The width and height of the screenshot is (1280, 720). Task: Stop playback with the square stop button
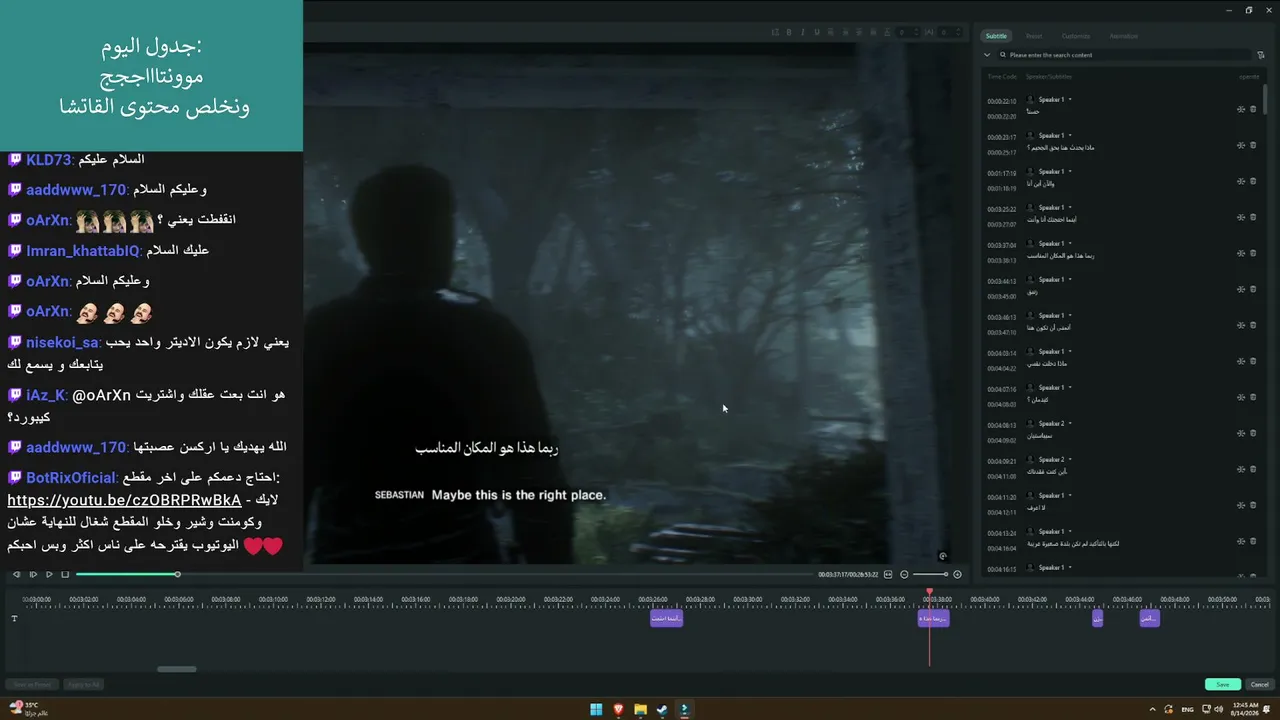click(65, 574)
